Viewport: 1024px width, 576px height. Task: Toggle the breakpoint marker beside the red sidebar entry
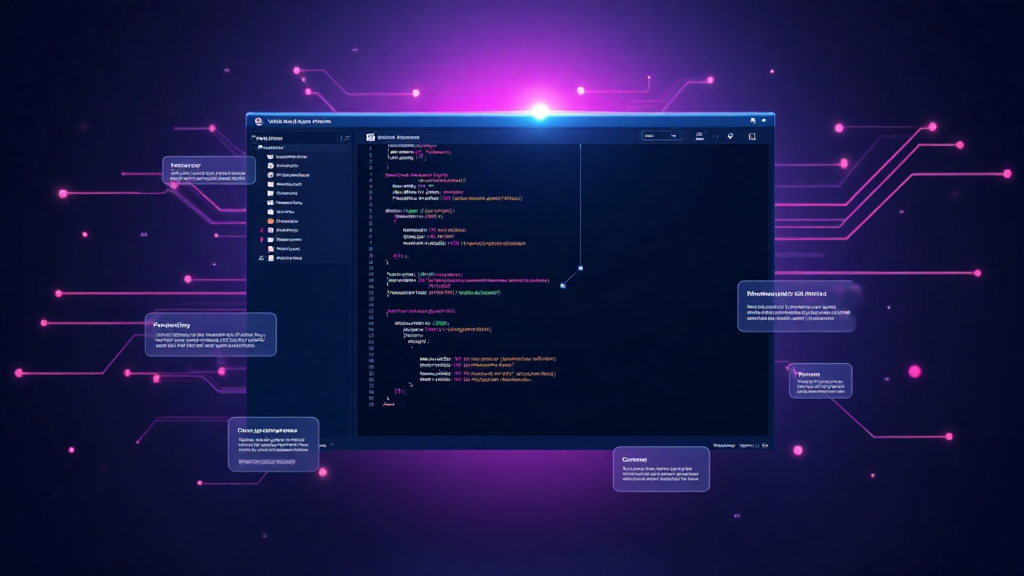pos(261,230)
